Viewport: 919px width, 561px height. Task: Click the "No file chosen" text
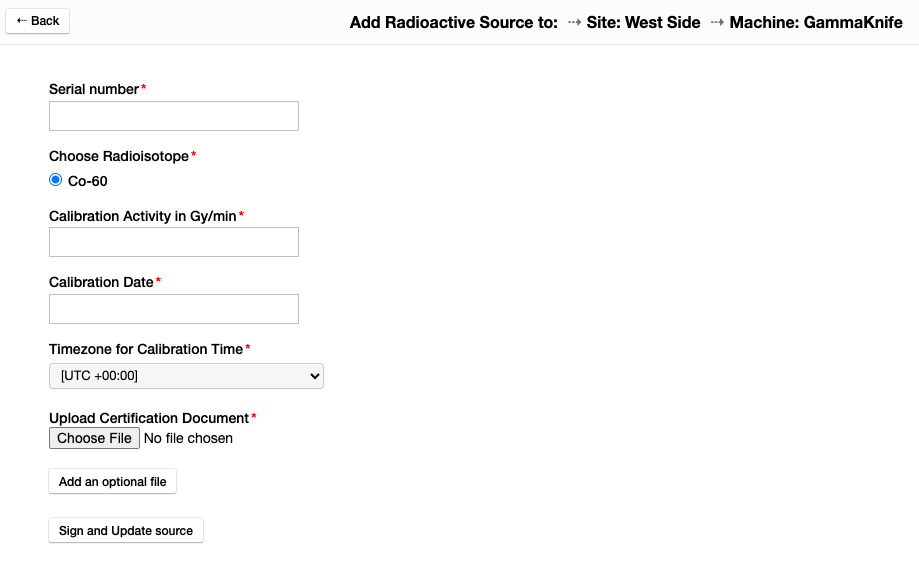(x=188, y=438)
